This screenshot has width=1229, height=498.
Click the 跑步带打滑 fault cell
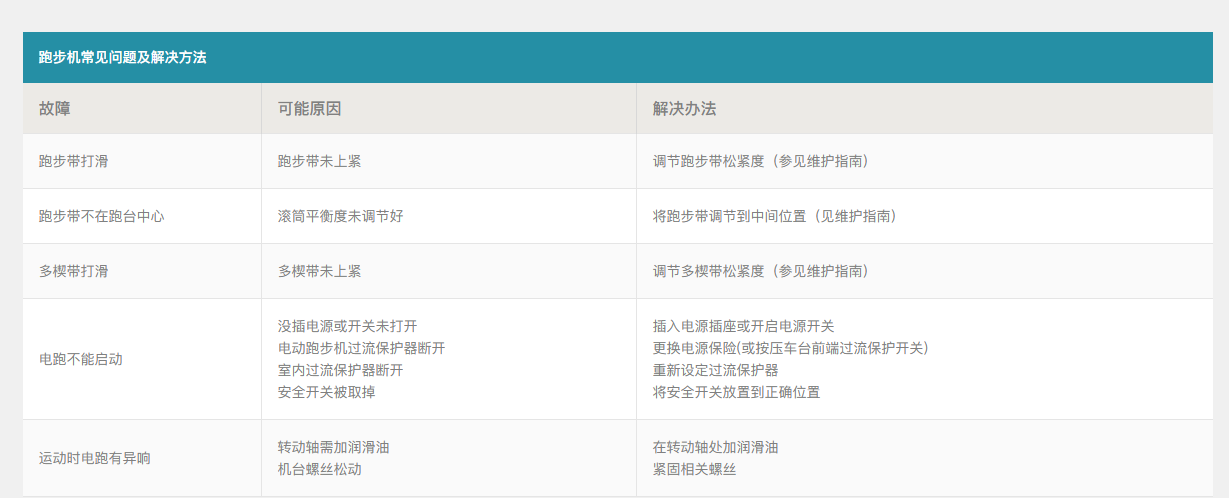click(x=73, y=161)
